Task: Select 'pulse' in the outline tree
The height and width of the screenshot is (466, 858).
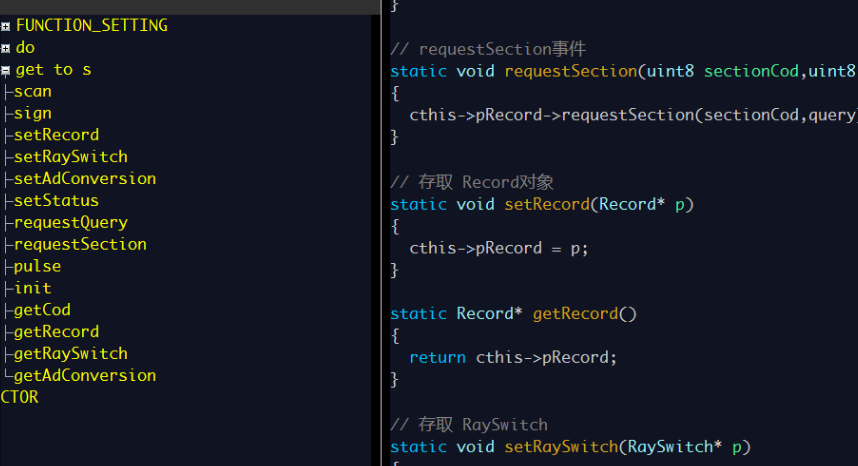Action: tap(37, 267)
